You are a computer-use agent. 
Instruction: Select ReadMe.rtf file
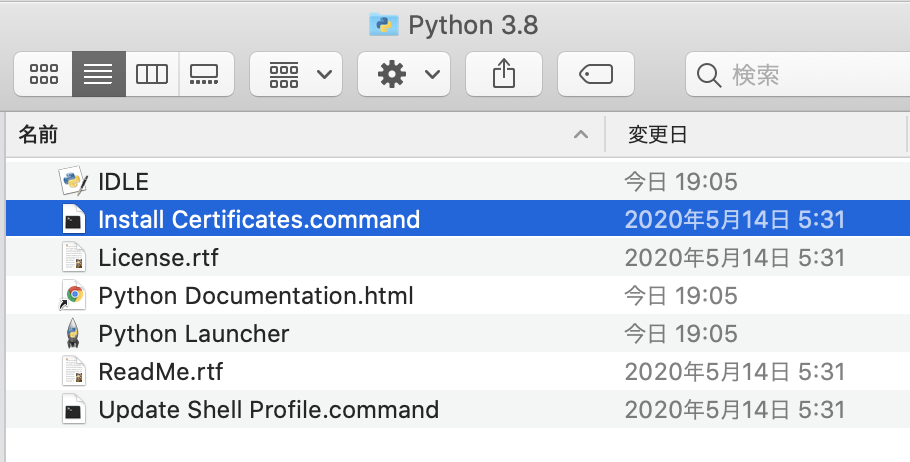[458, 371]
